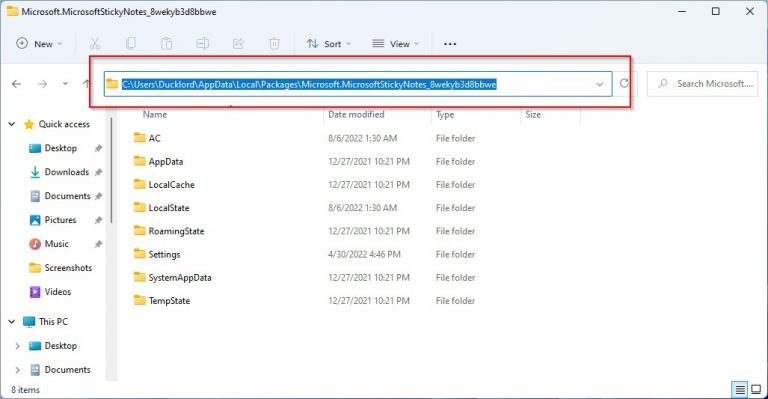Viewport: 768px width, 399px height.
Task: Open Desktop in Quick access
Action: coord(61,148)
